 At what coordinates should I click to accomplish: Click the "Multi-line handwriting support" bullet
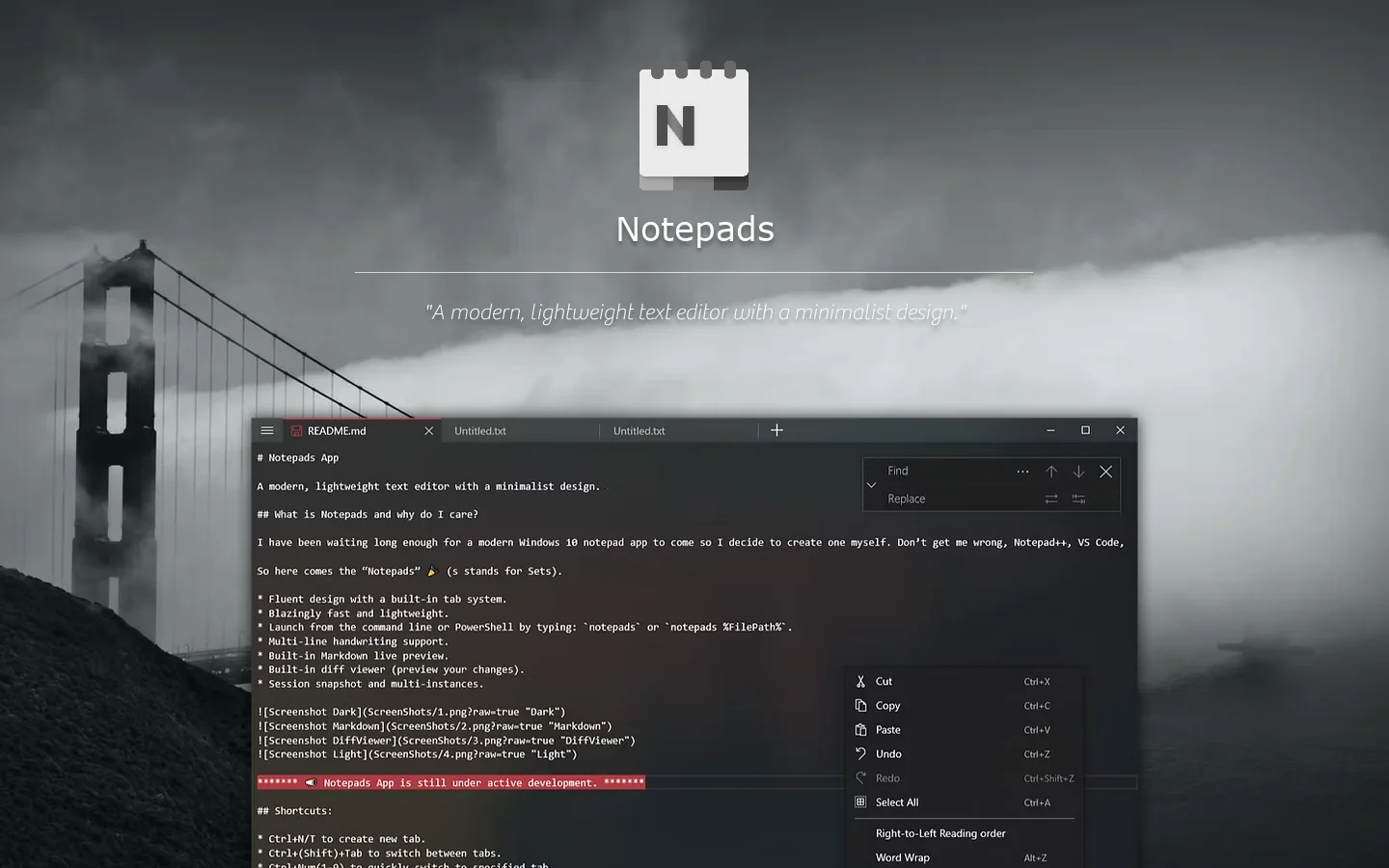353,641
